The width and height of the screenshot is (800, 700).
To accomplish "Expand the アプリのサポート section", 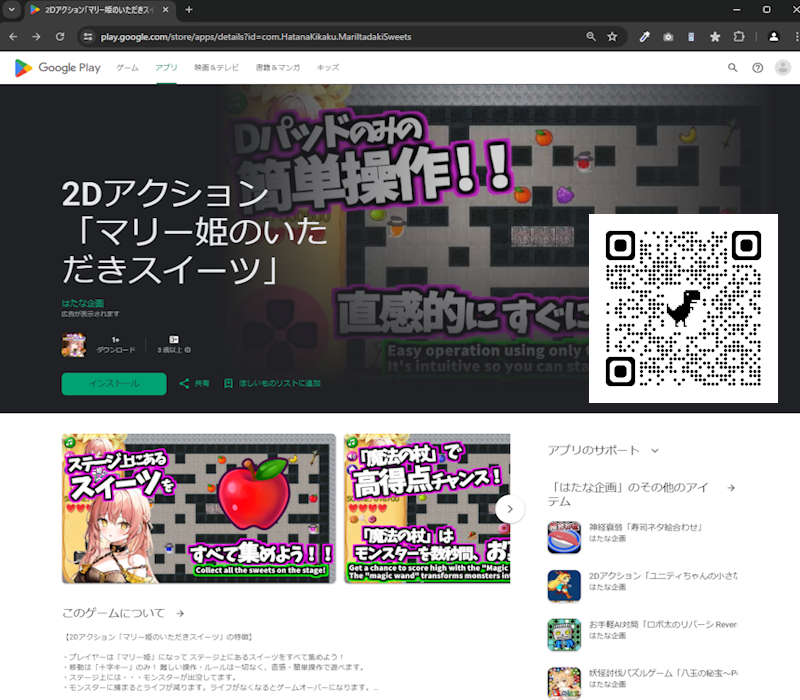I will pyautogui.click(x=655, y=451).
